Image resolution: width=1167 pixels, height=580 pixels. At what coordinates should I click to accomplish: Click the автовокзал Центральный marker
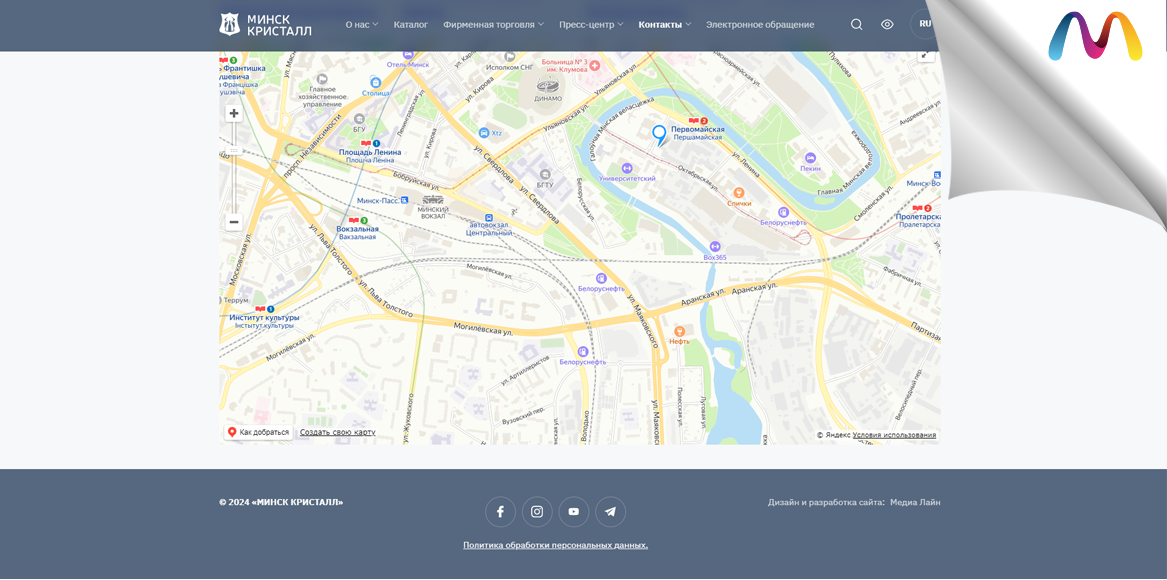tap(489, 218)
